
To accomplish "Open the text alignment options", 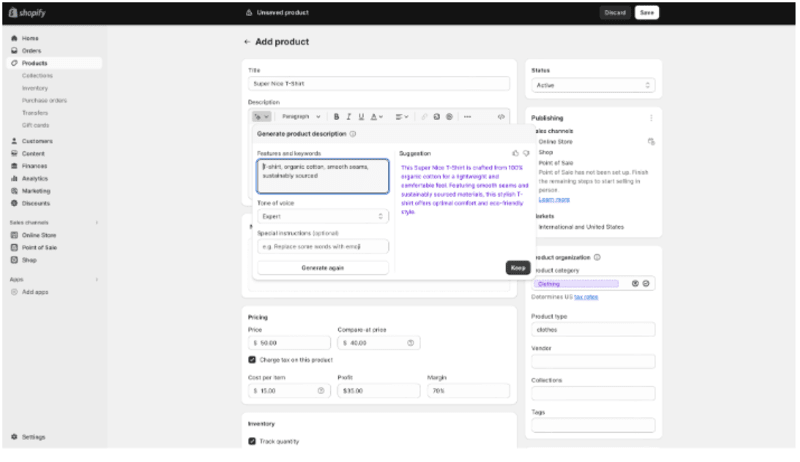I will (402, 117).
